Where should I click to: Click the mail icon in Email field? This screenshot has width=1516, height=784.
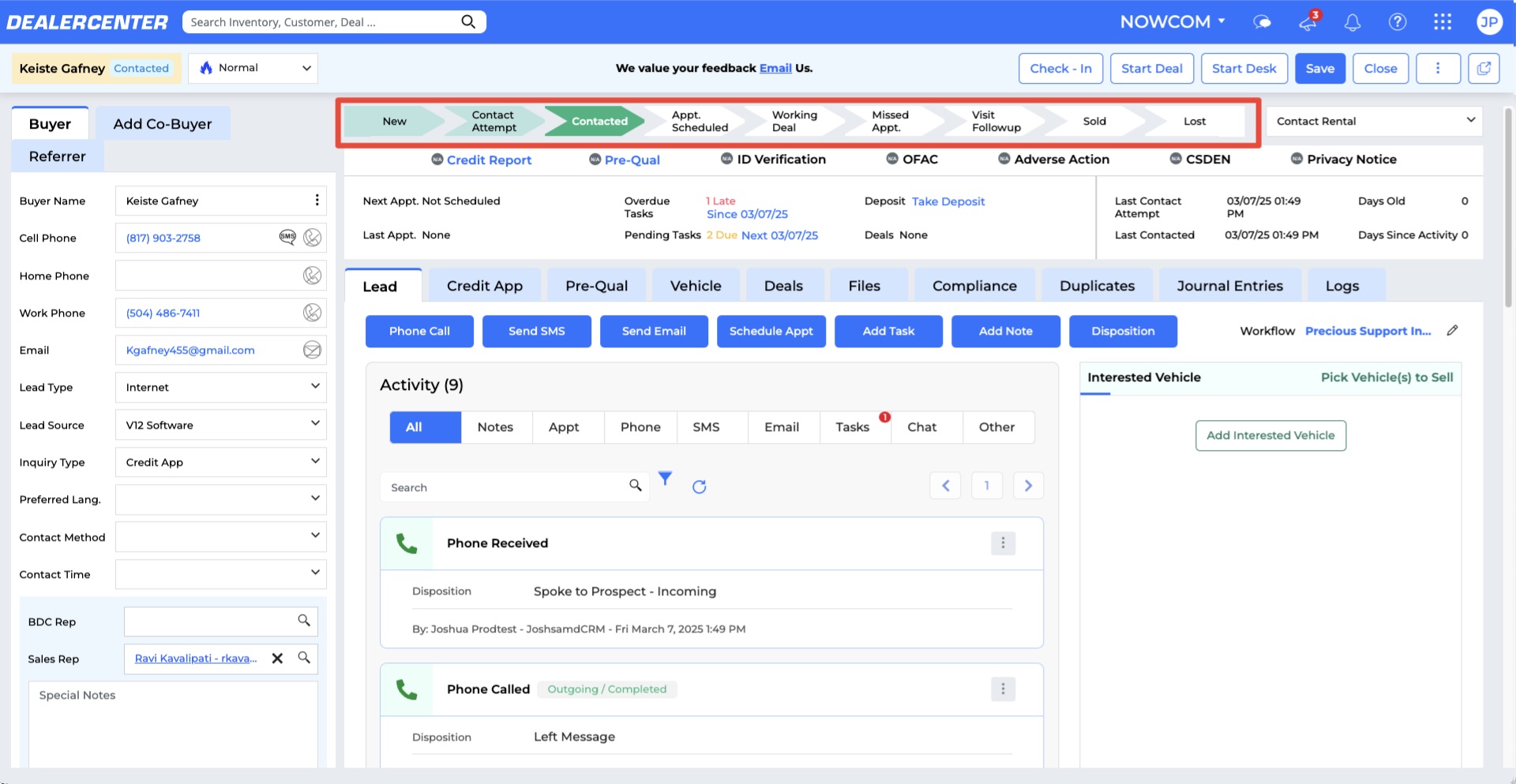pos(313,350)
